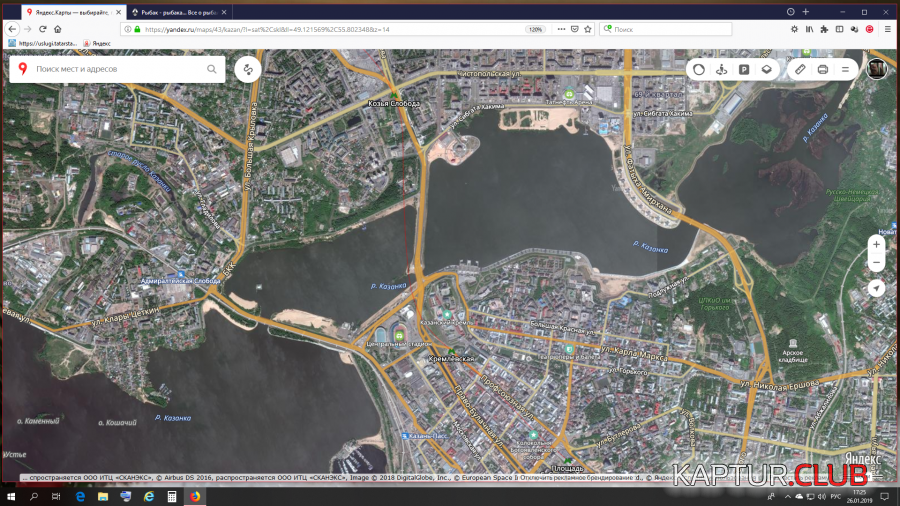Click the user profile avatar
Image resolution: width=900 pixels, height=506 pixels.
876,69
